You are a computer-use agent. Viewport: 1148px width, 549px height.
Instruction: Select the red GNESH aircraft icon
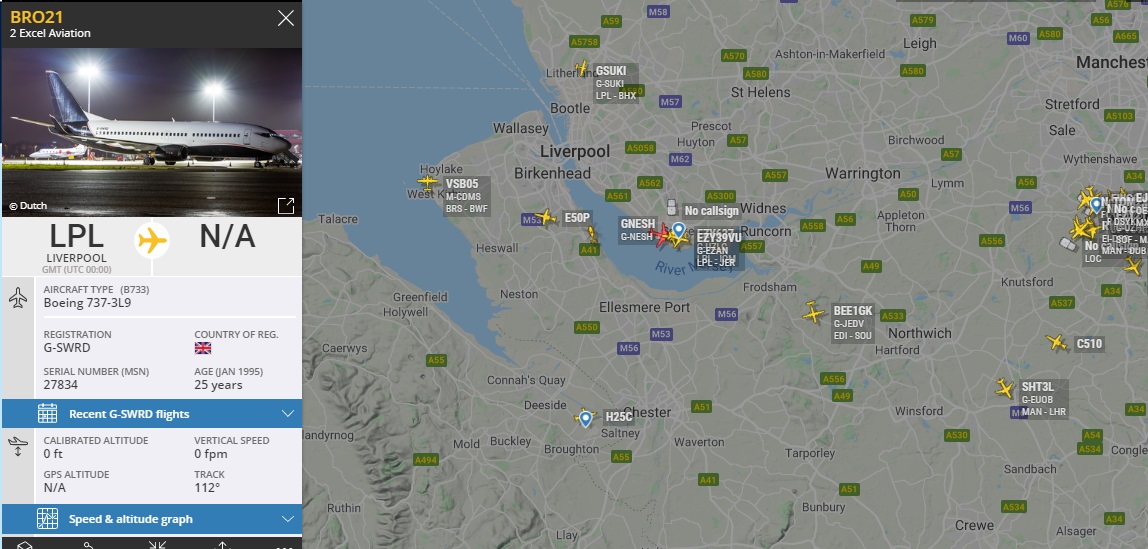coord(660,234)
